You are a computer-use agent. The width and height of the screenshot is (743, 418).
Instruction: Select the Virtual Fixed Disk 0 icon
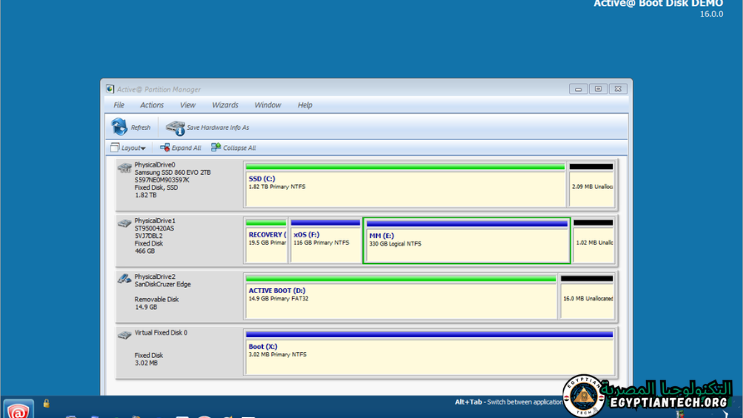coord(124,335)
